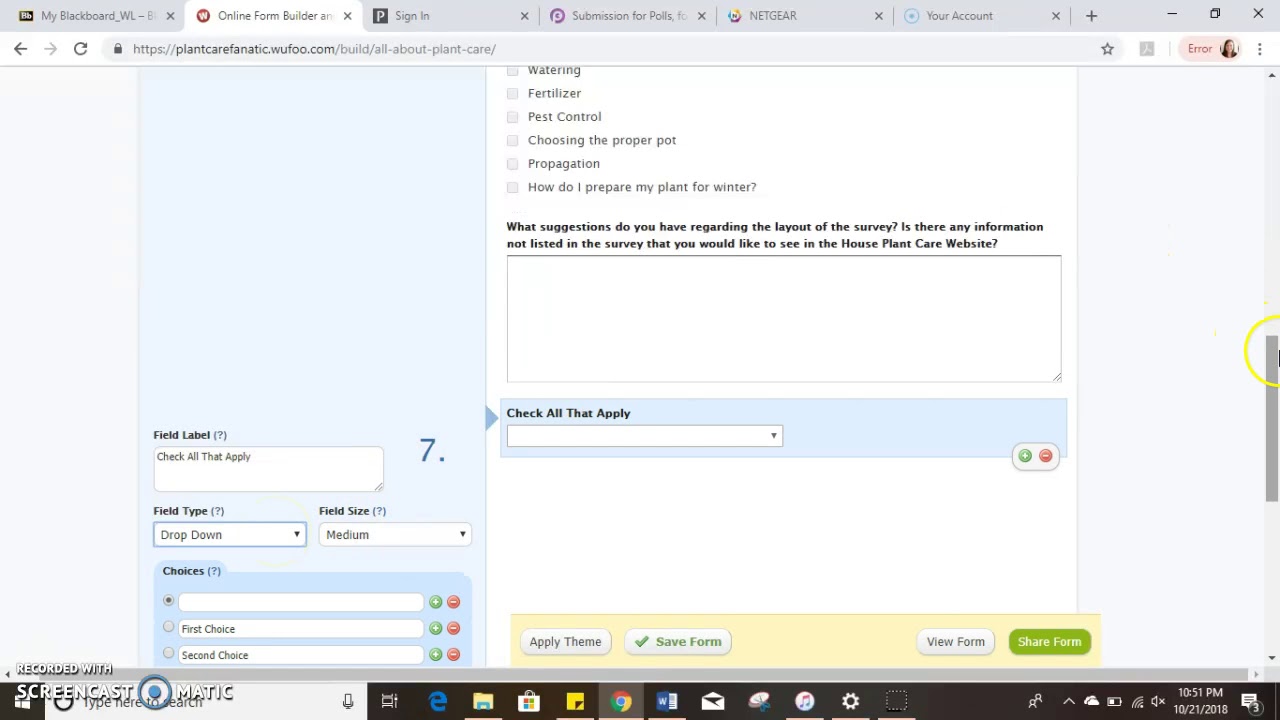Open Choices help question mark
The height and width of the screenshot is (720, 1280).
tap(214, 571)
